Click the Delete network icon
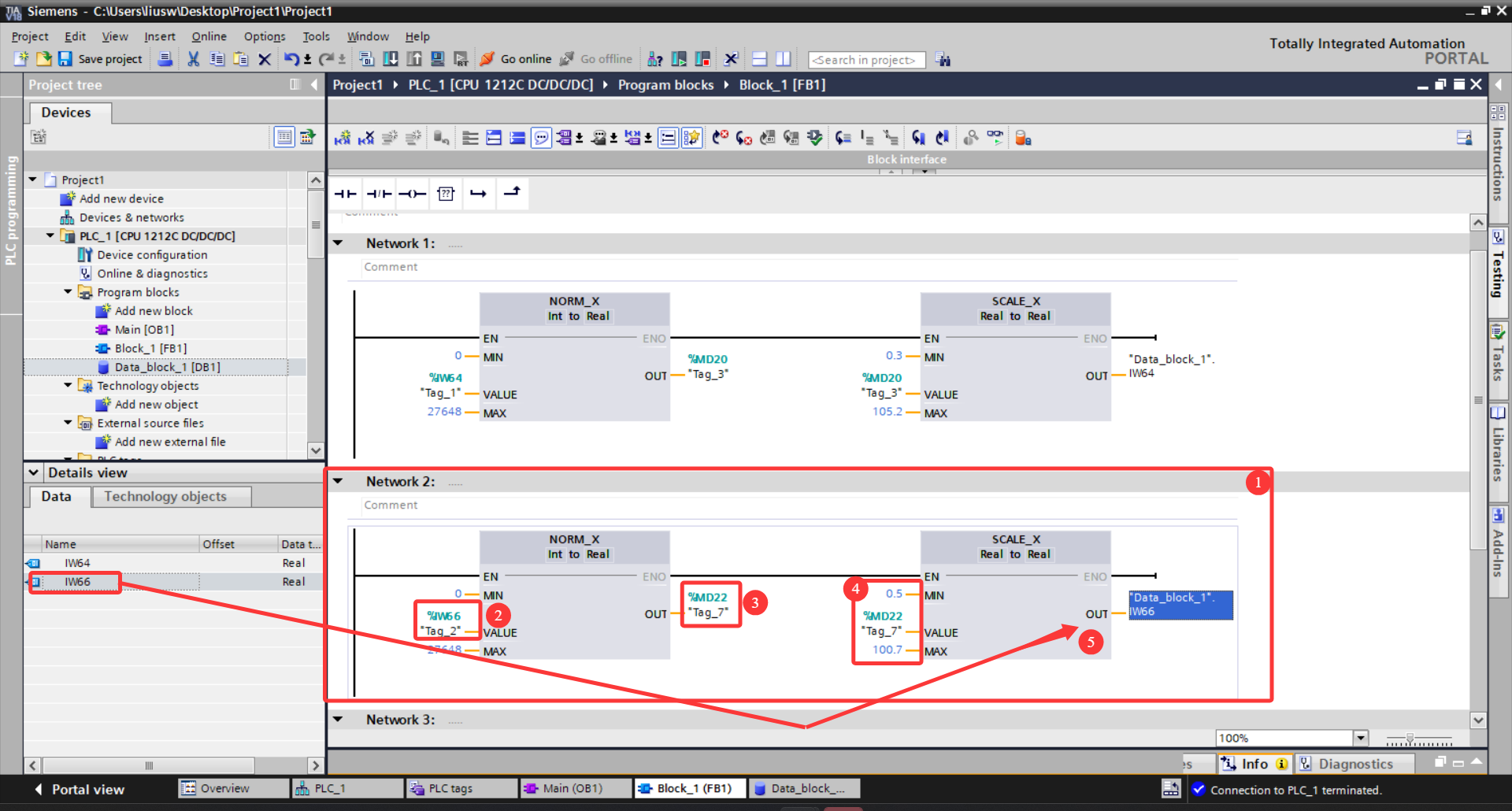Image resolution: width=1512 pixels, height=811 pixels. coord(366,138)
